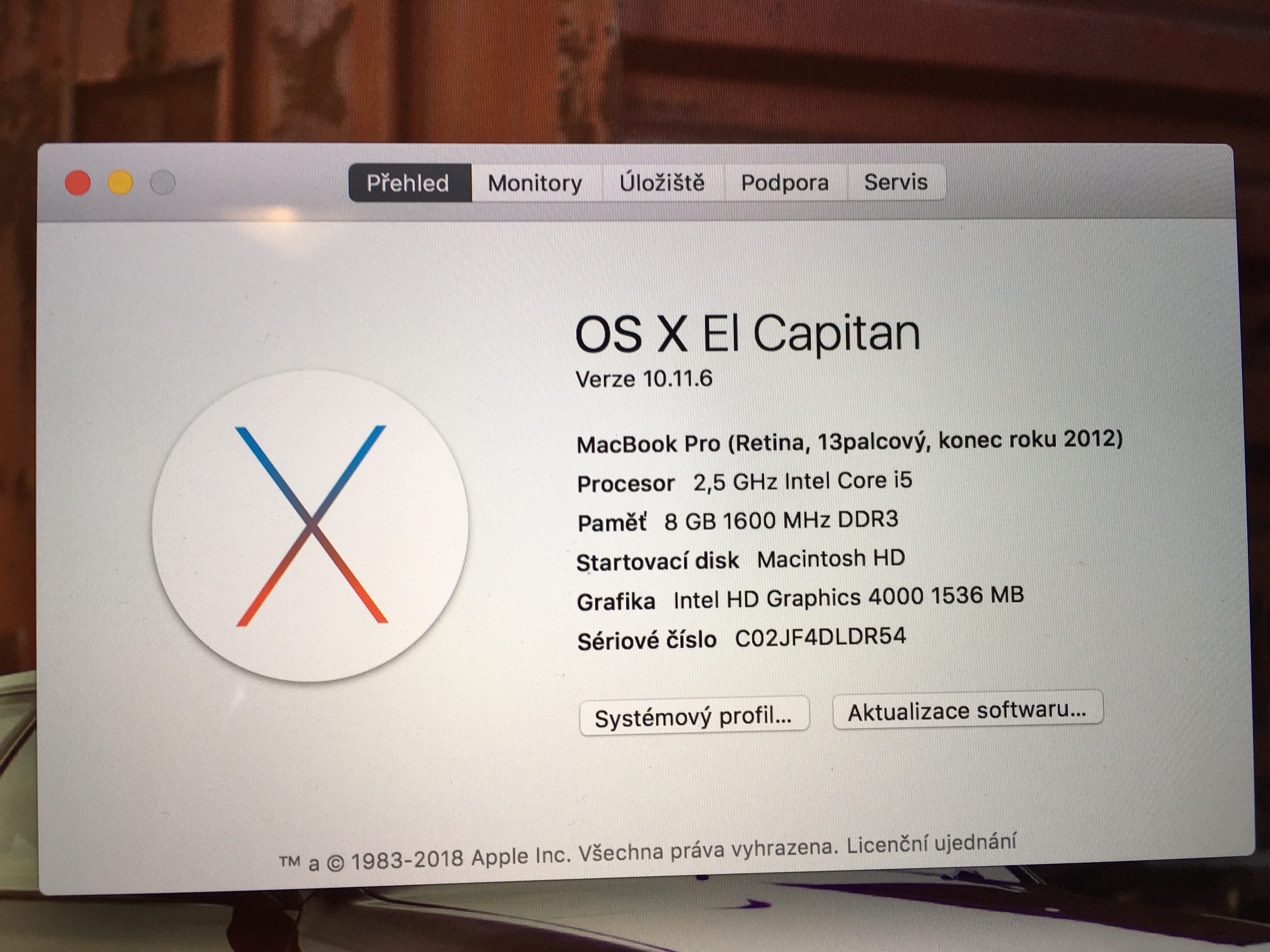Viewport: 1270px width, 952px height.
Task: Click the serial number C02JF4DLDR54
Action: (821, 637)
